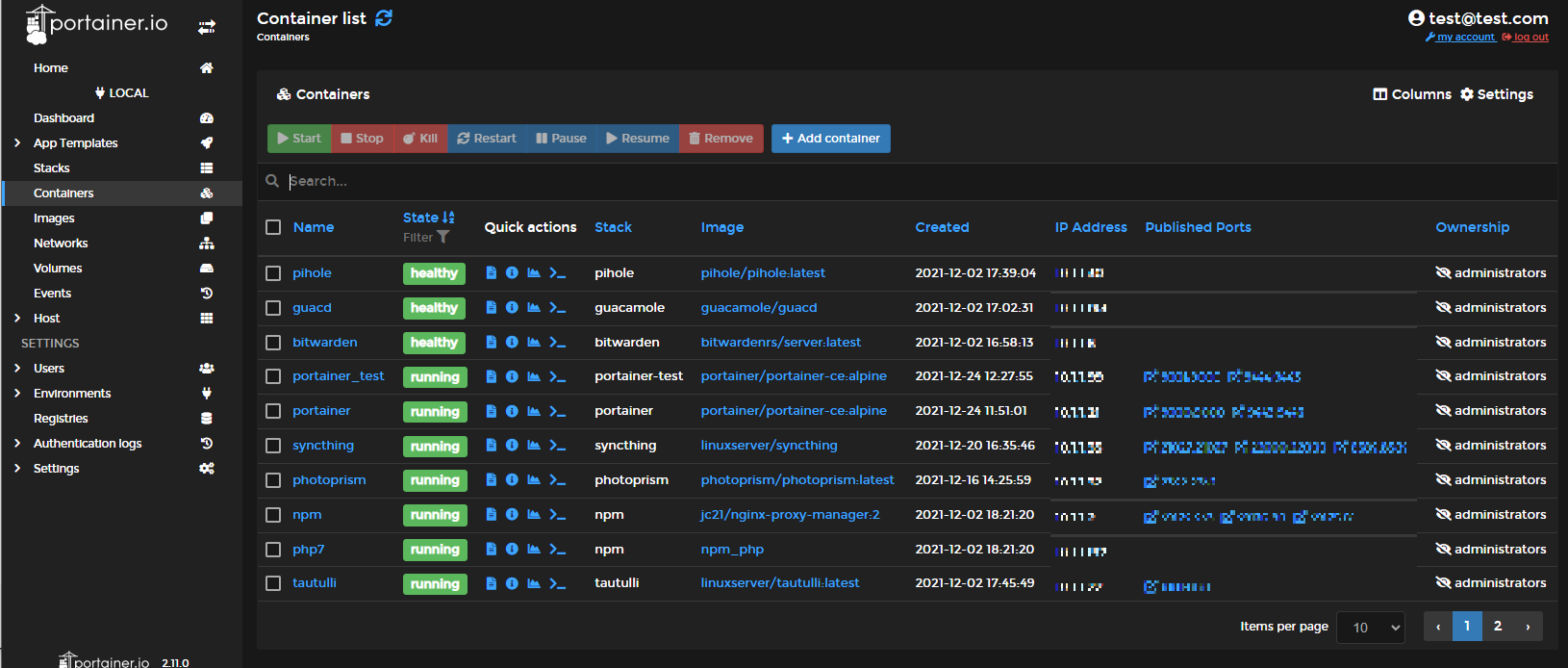Viewport: 1568px width, 668px height.
Task: Open stats chart icon for bitwarden container
Action: click(x=534, y=342)
